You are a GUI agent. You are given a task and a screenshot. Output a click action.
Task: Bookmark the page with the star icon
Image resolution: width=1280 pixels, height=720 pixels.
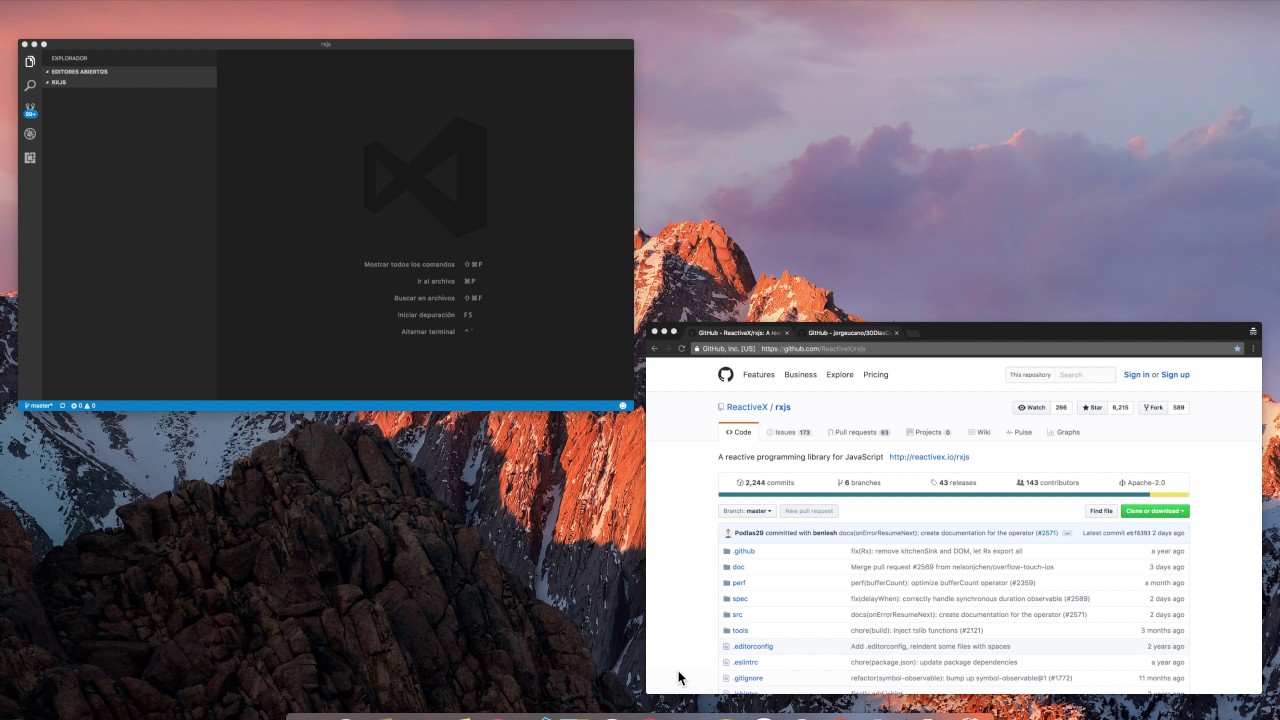click(x=1237, y=349)
